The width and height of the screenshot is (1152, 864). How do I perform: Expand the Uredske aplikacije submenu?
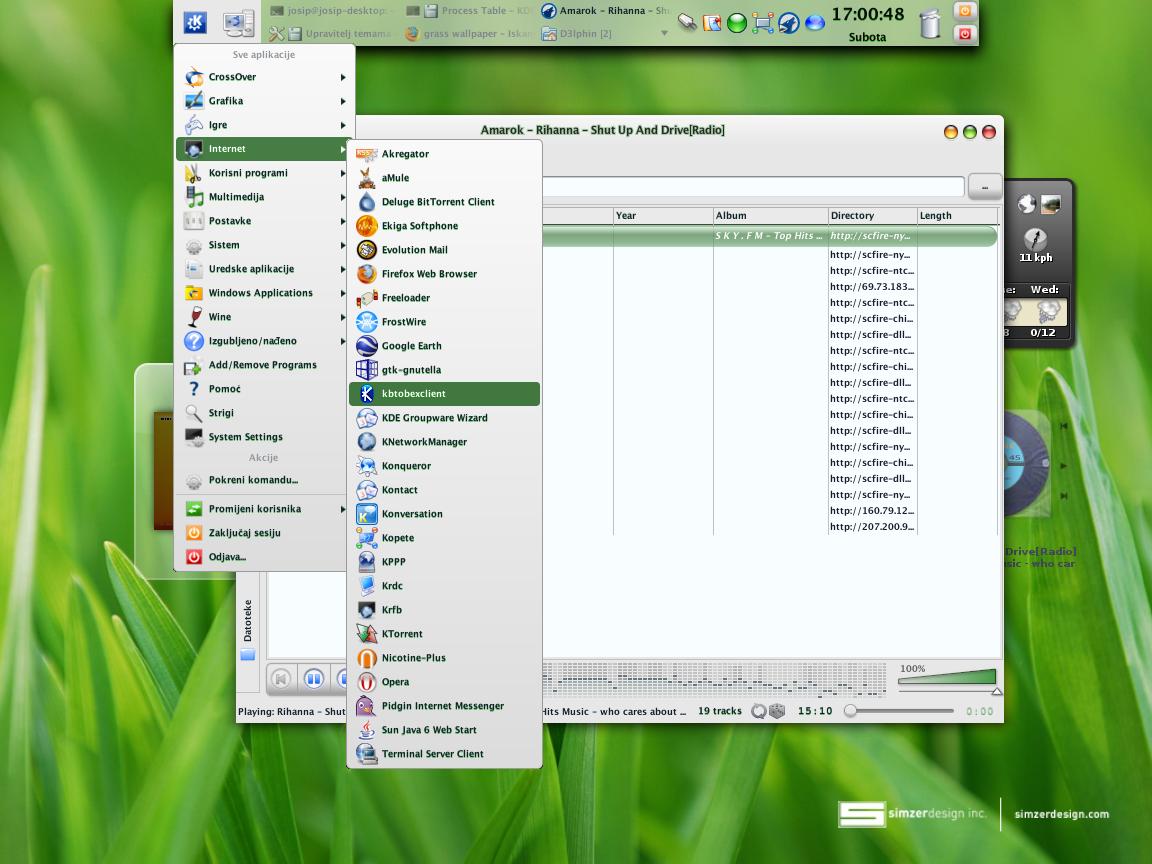[x=263, y=269]
